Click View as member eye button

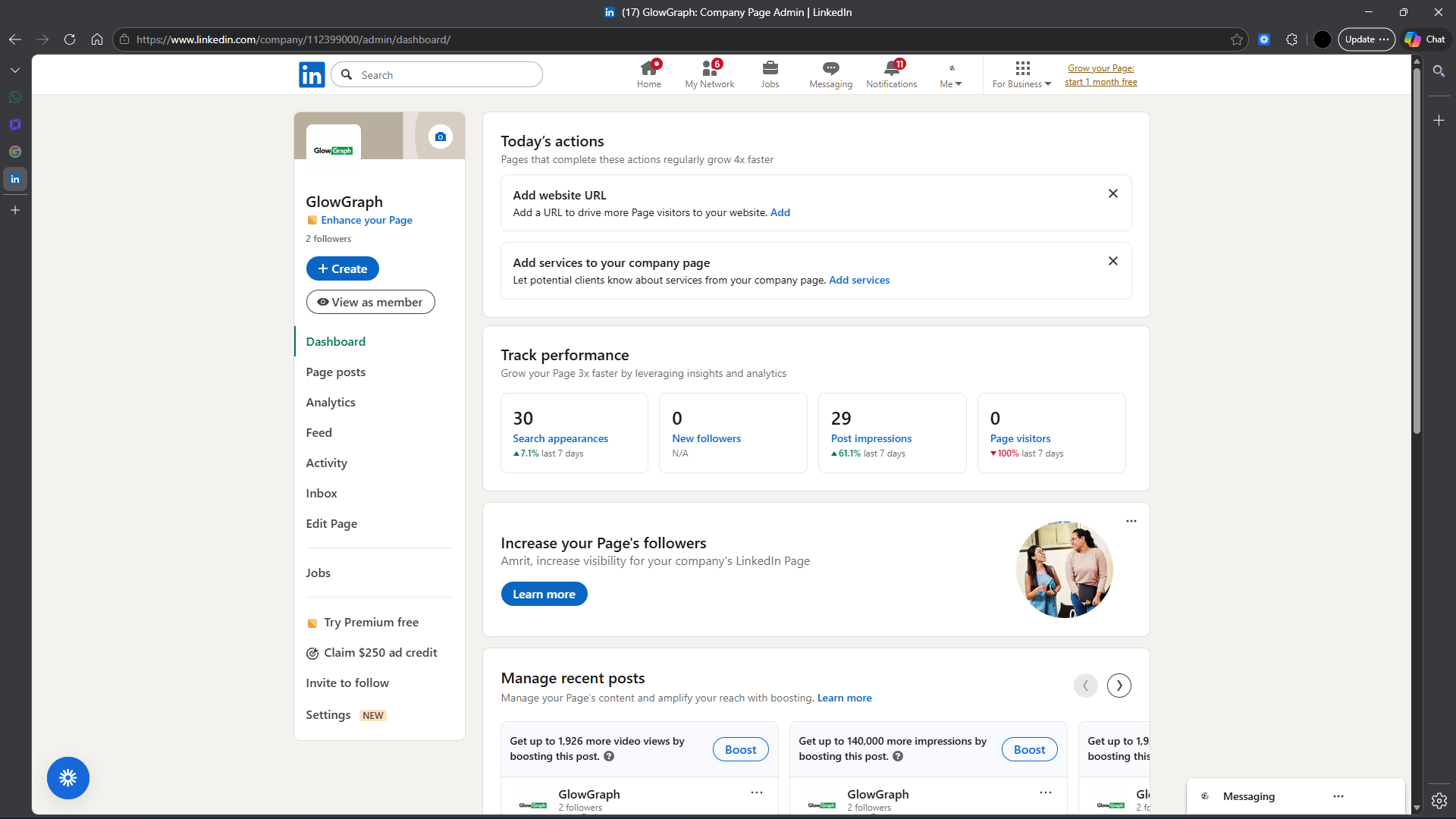pos(370,302)
